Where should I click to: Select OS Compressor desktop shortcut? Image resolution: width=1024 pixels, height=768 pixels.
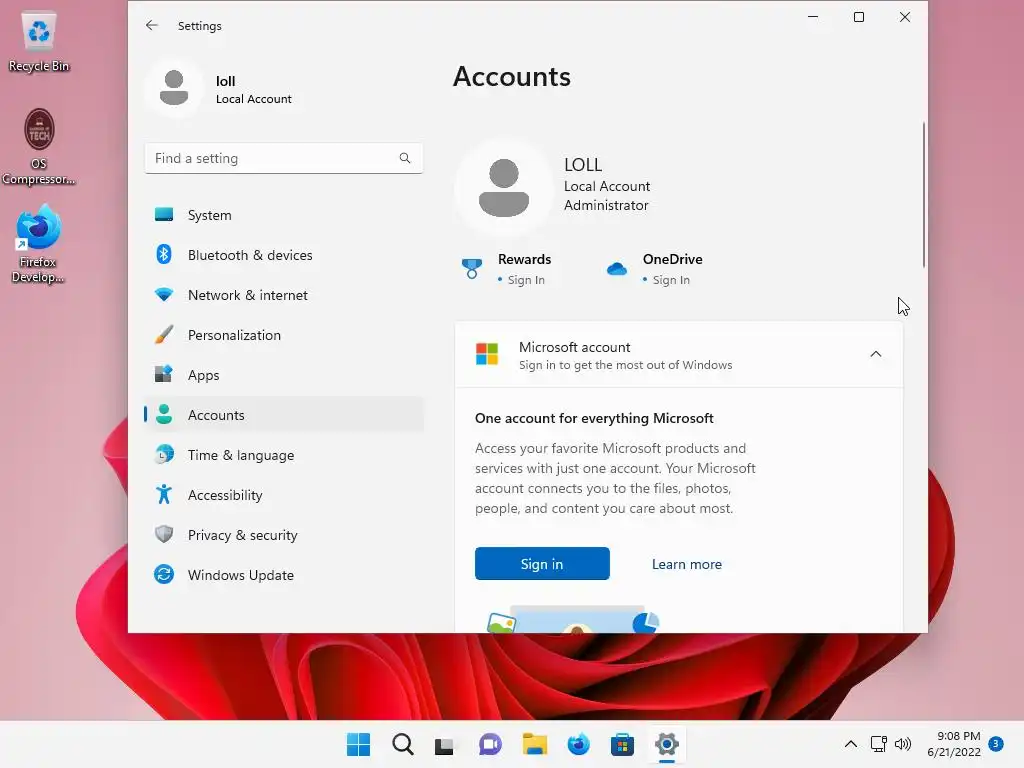[39, 148]
